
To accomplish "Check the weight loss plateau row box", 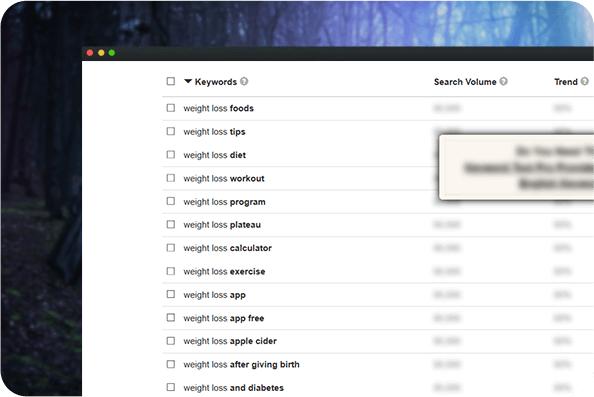I will pyautogui.click(x=171, y=225).
